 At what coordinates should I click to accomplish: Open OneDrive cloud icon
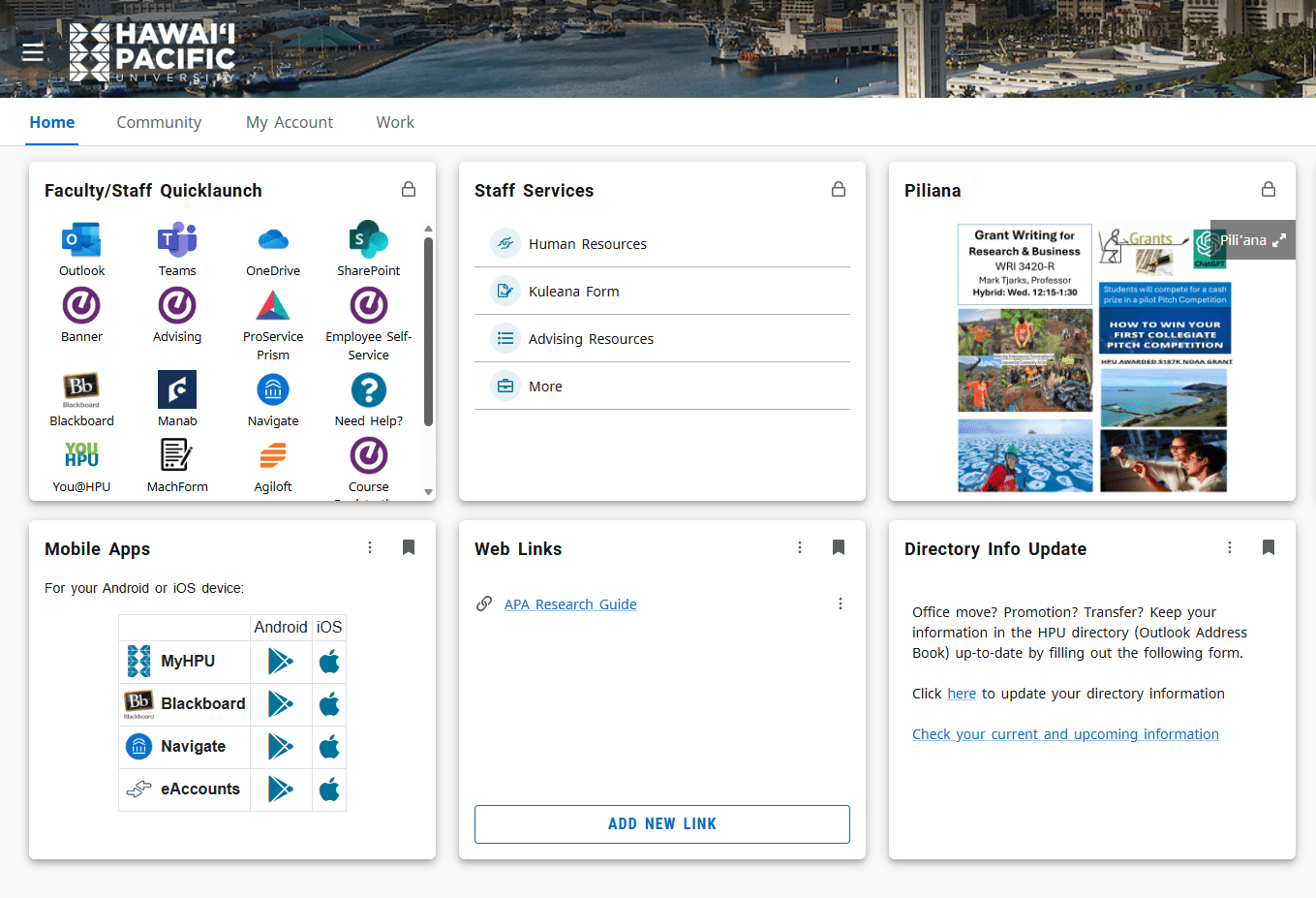pyautogui.click(x=273, y=239)
